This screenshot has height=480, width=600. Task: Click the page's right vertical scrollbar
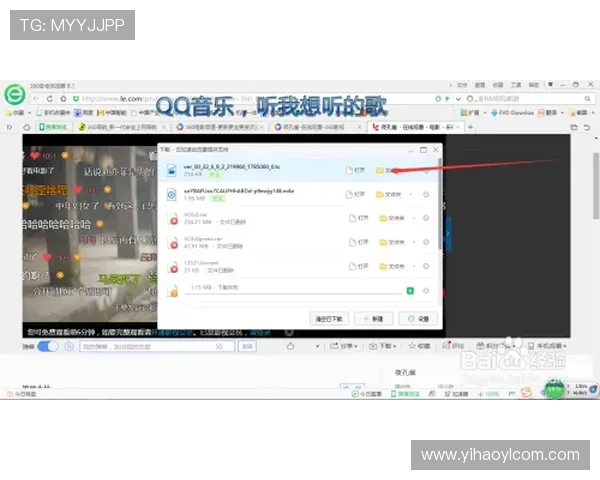point(596,186)
